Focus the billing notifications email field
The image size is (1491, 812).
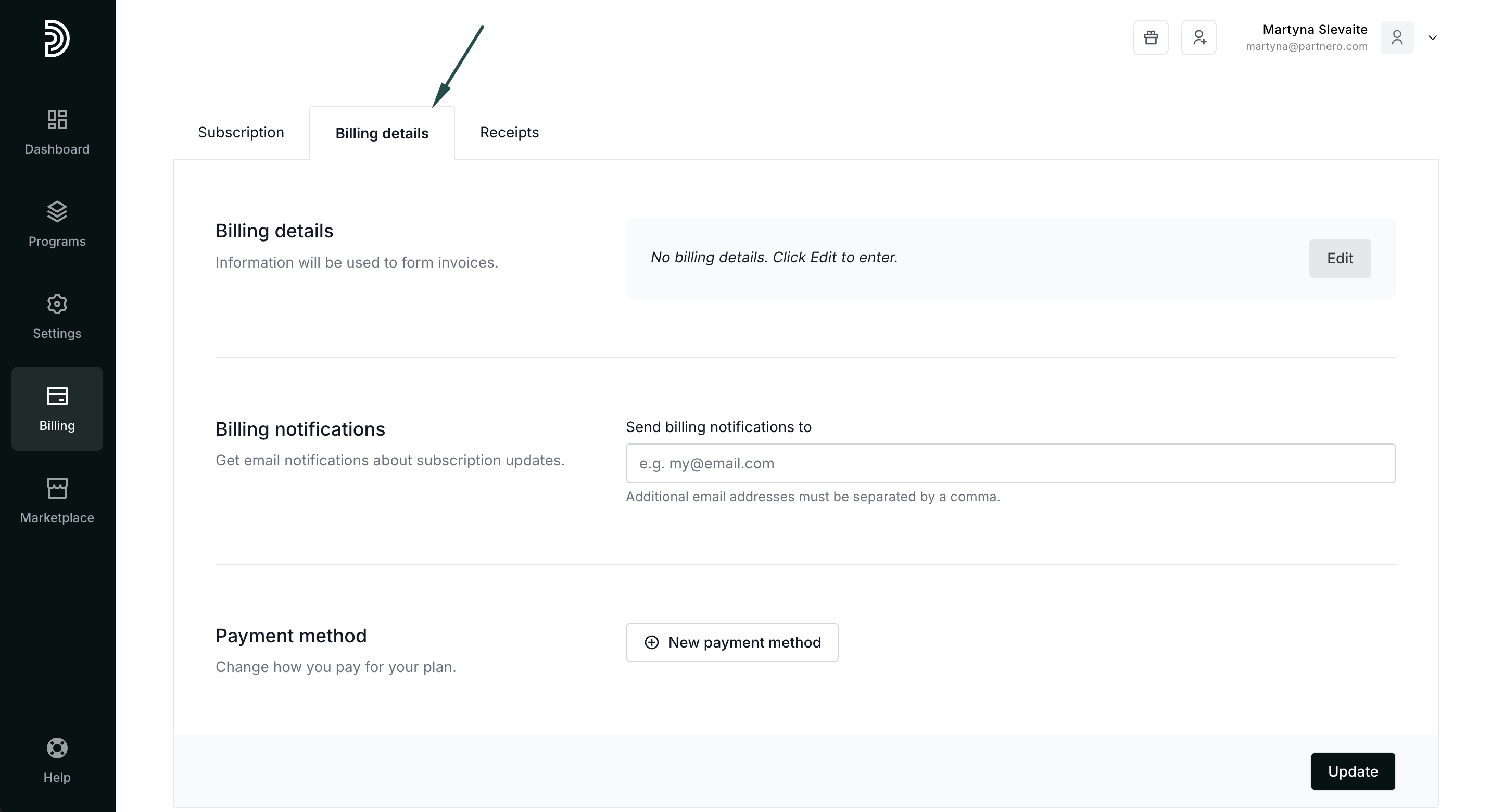1010,463
